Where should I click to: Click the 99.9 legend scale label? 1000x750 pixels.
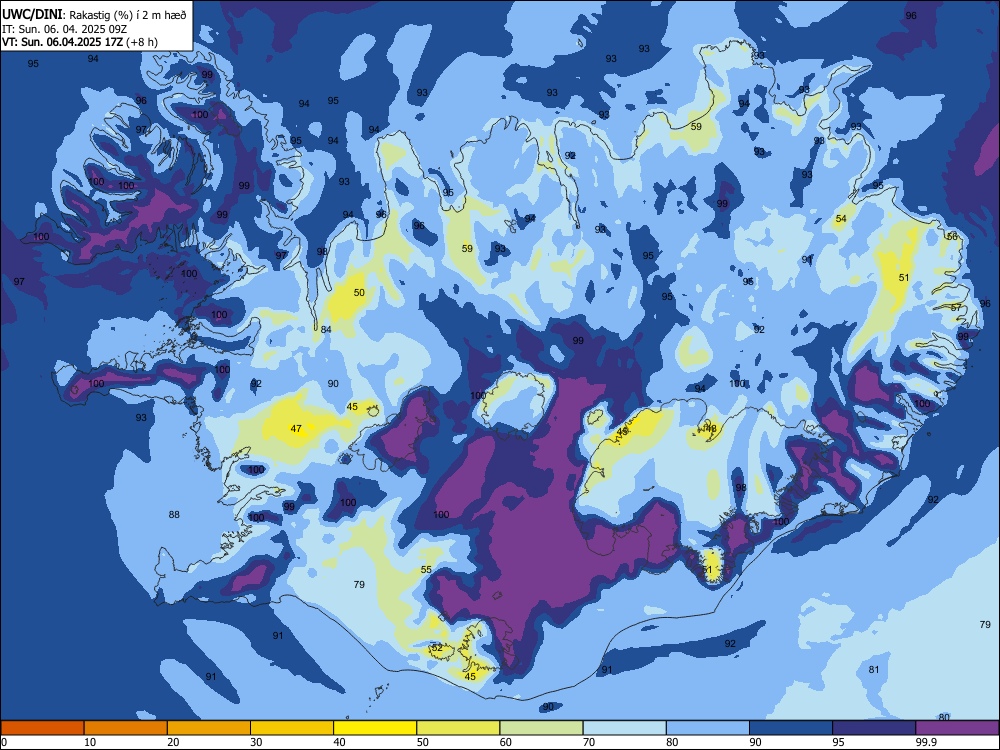925,742
